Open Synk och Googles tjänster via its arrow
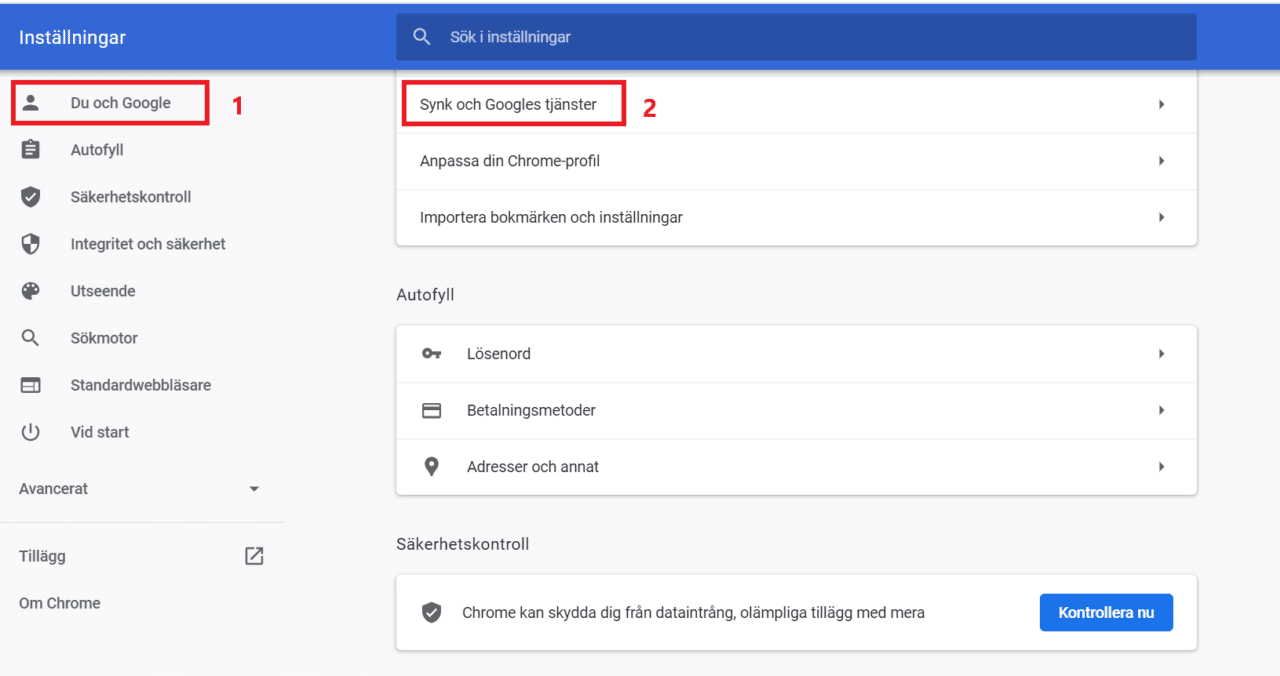This screenshot has height=676, width=1280. tap(1161, 104)
